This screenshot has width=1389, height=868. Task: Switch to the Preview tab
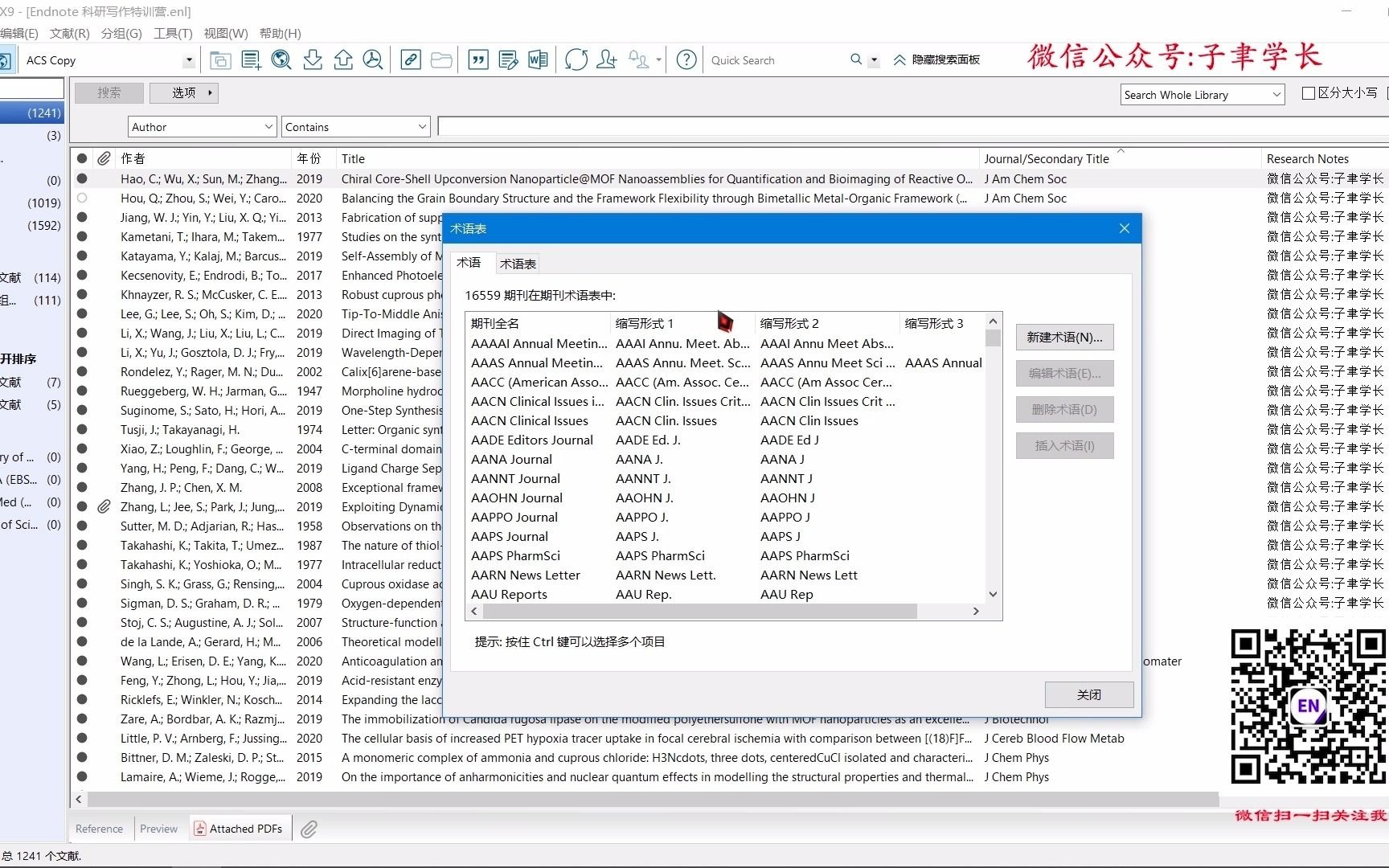click(x=158, y=829)
